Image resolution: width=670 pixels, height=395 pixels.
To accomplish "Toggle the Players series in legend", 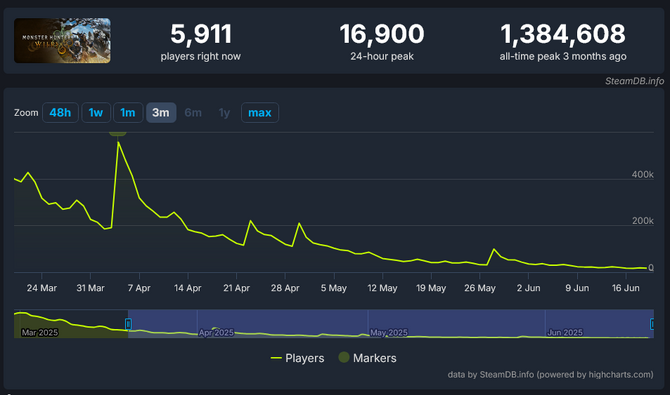I will click(x=297, y=358).
